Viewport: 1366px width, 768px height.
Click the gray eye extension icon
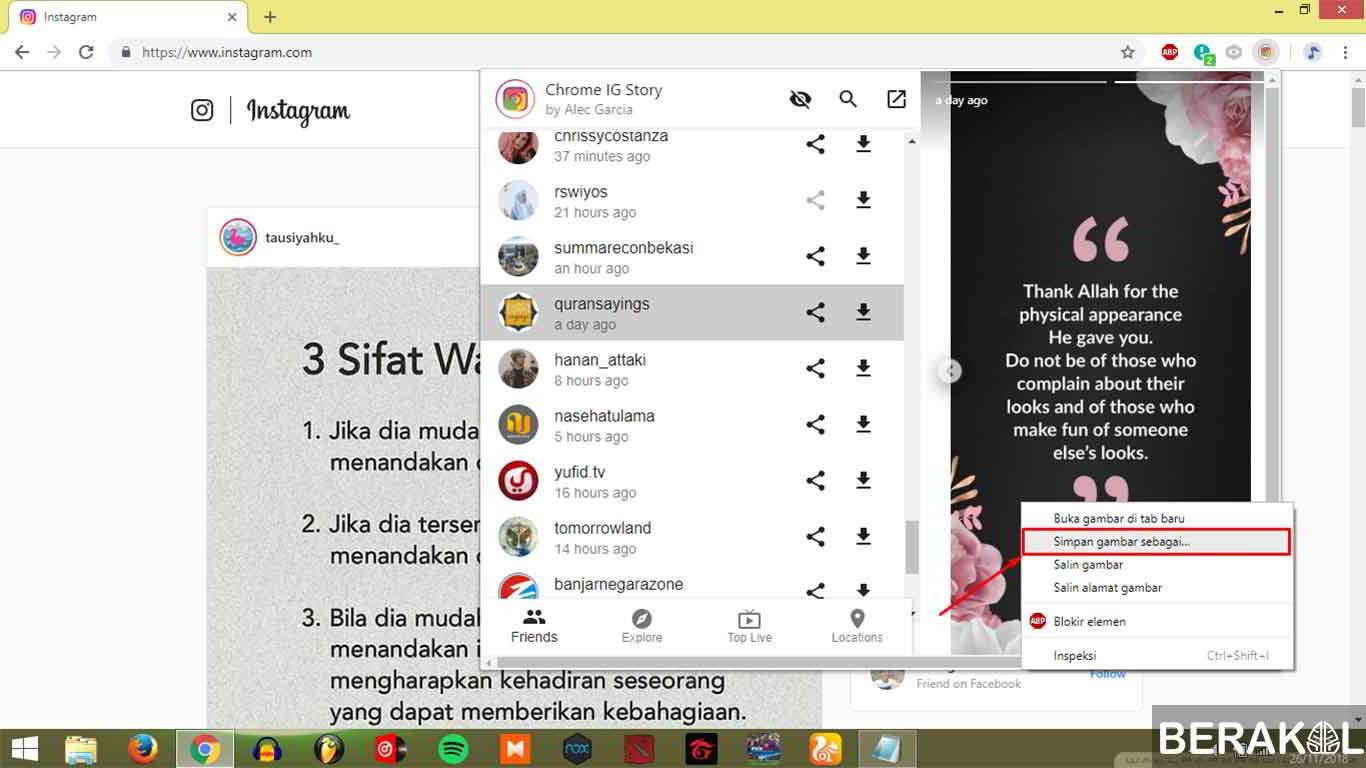[x=1234, y=52]
